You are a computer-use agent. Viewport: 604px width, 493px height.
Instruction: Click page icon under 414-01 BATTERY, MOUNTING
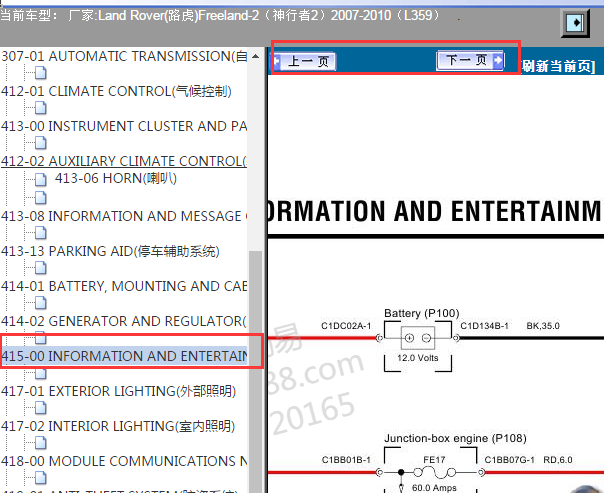coord(40,303)
